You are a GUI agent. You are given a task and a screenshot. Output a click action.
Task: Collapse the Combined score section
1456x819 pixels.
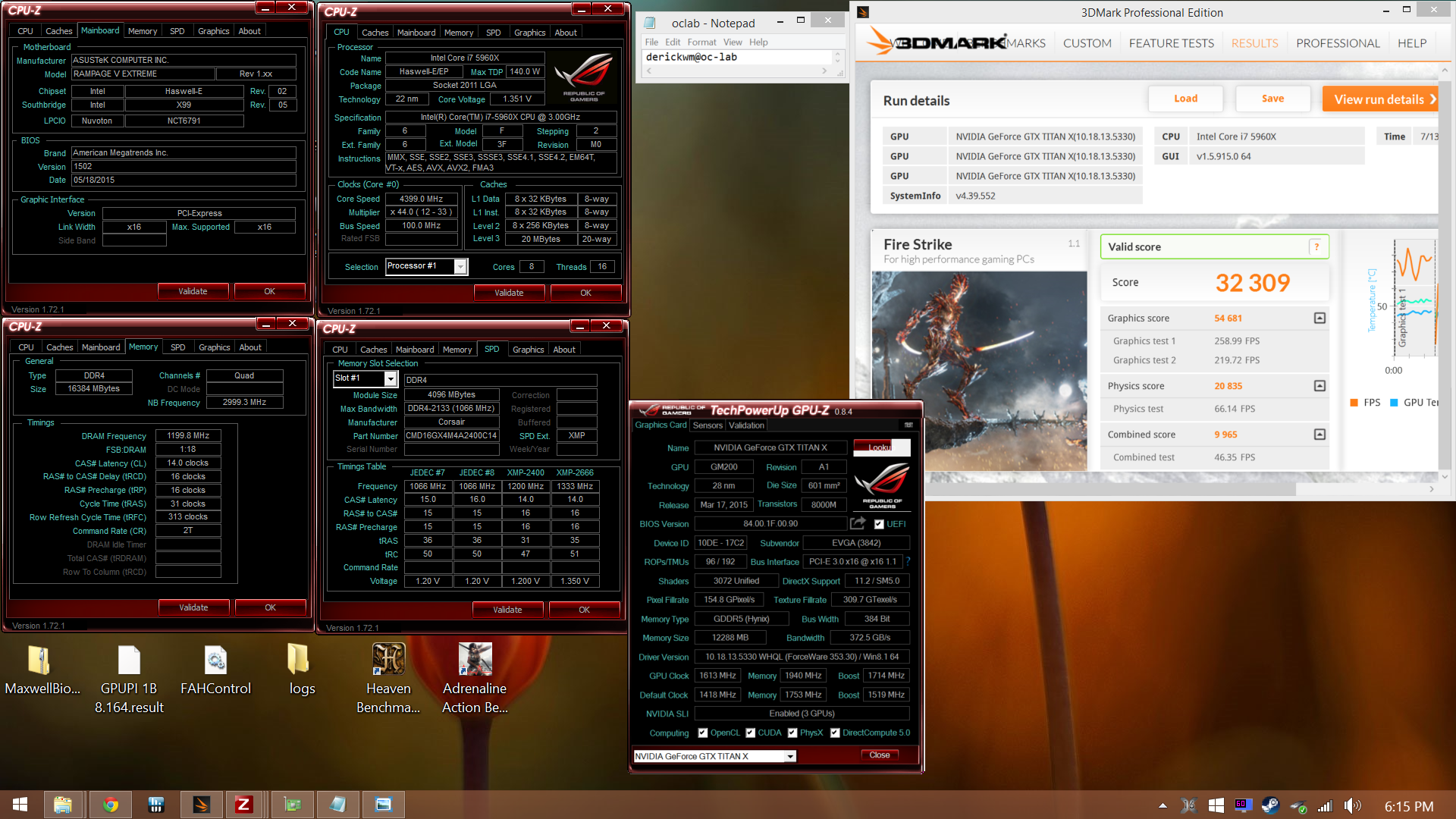[x=1319, y=435]
